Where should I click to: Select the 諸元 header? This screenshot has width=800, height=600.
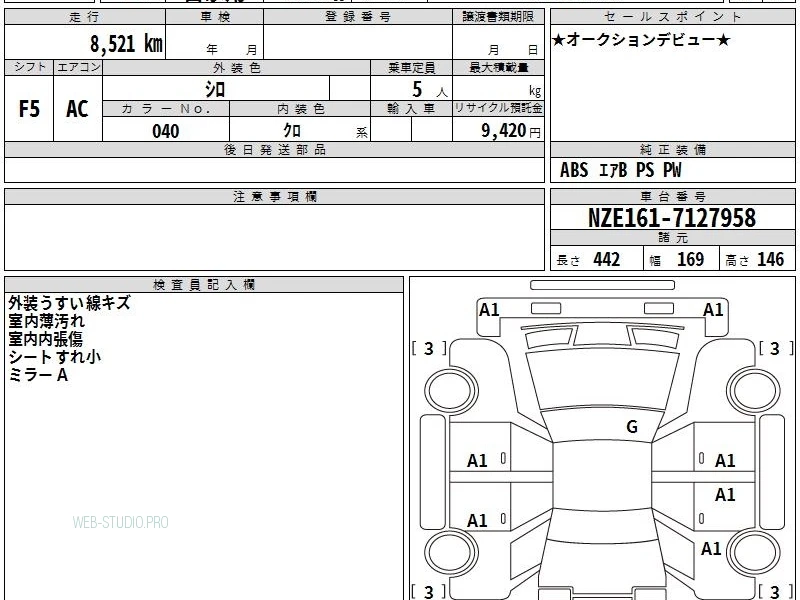click(672, 238)
